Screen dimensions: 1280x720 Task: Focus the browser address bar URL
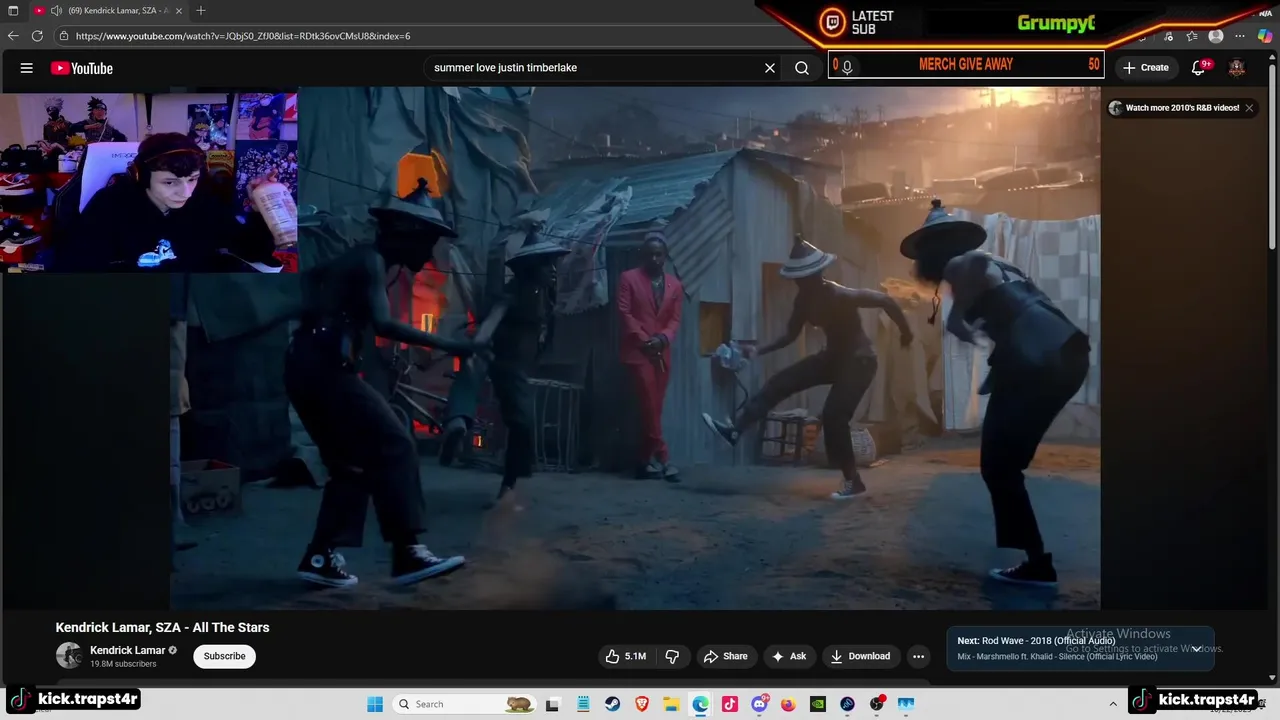(243, 36)
